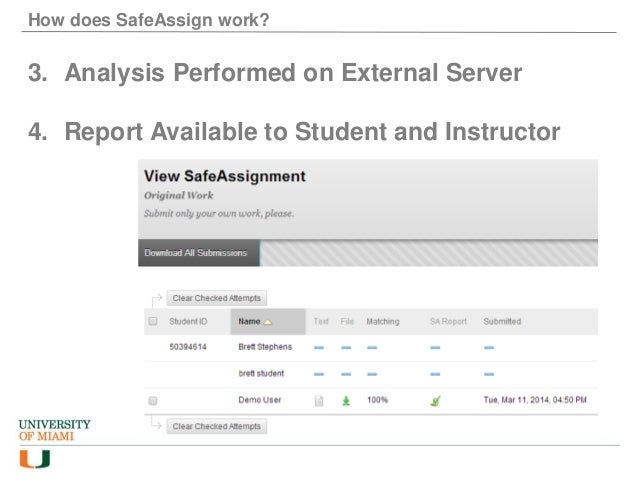Download Demo User's file via green arrow
Viewport: 638px width, 479px height.
click(x=346, y=401)
